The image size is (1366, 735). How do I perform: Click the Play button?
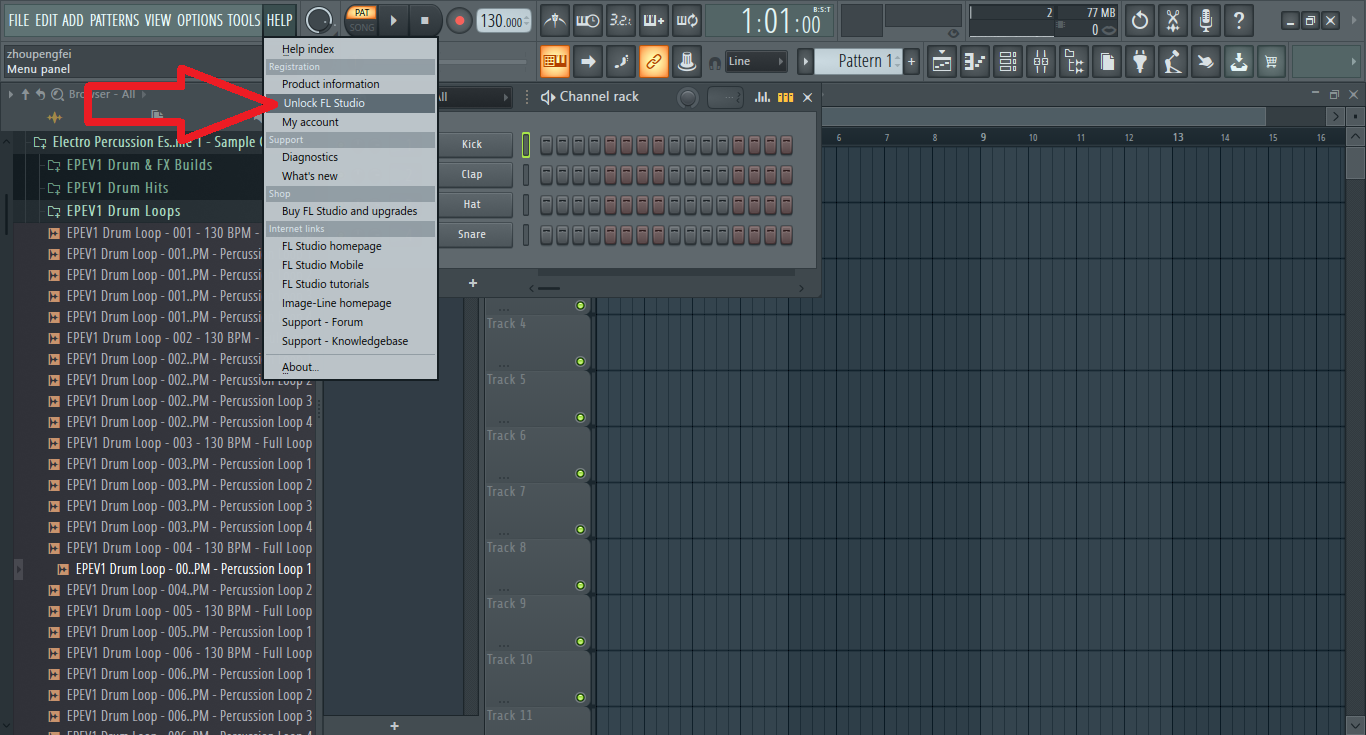(393, 20)
